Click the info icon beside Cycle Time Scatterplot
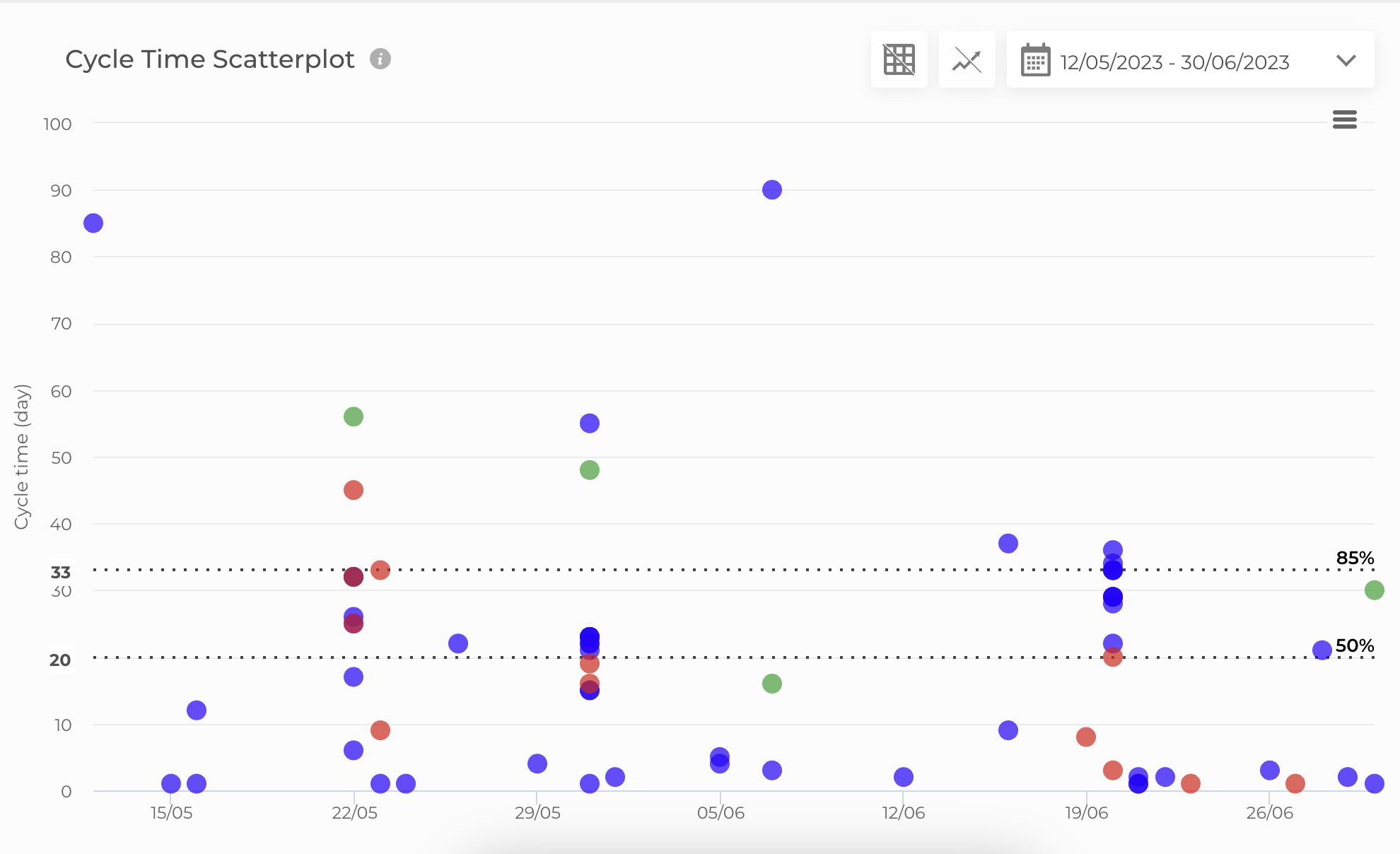Image resolution: width=1400 pixels, height=854 pixels. [380, 59]
